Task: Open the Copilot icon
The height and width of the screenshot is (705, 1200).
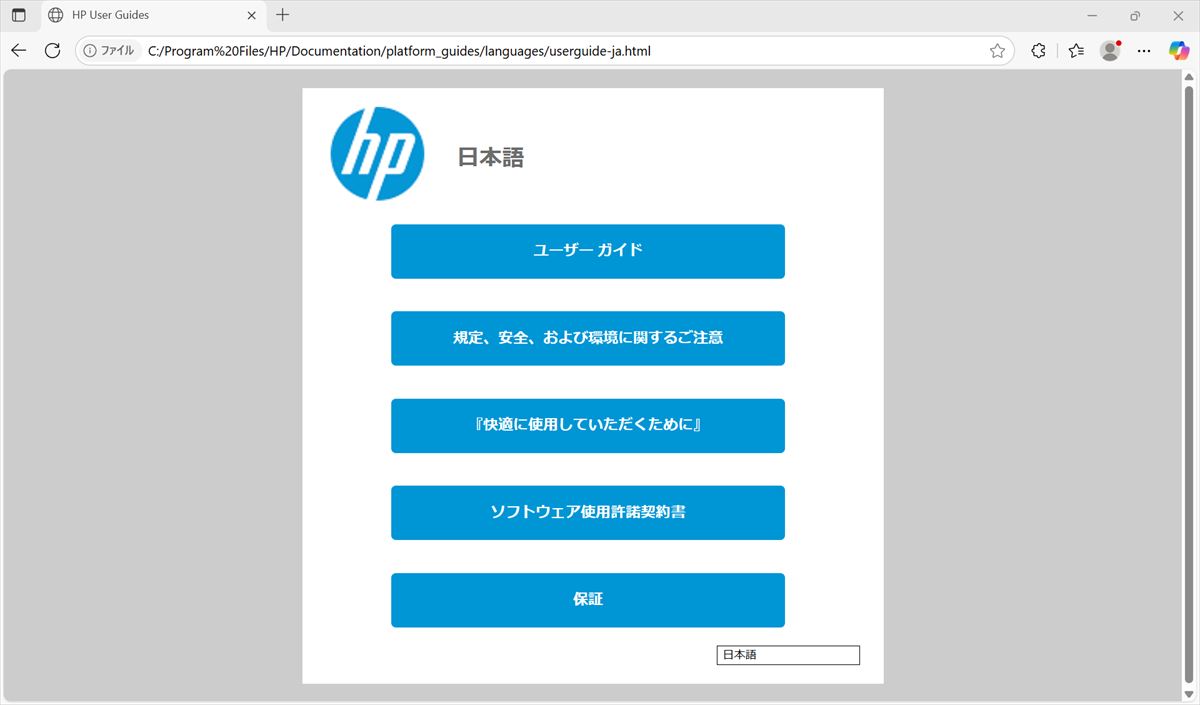Action: coord(1179,50)
